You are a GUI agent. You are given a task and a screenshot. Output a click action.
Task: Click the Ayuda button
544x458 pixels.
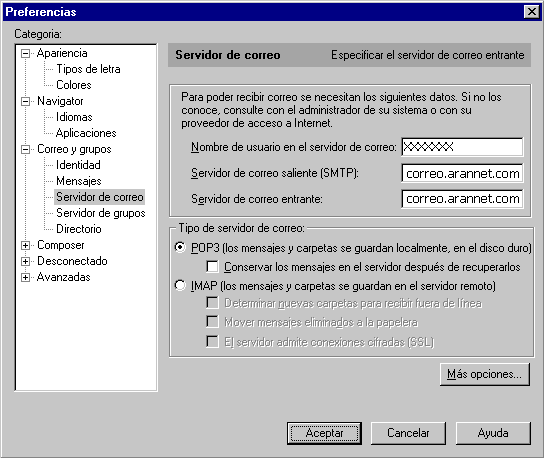(x=493, y=433)
